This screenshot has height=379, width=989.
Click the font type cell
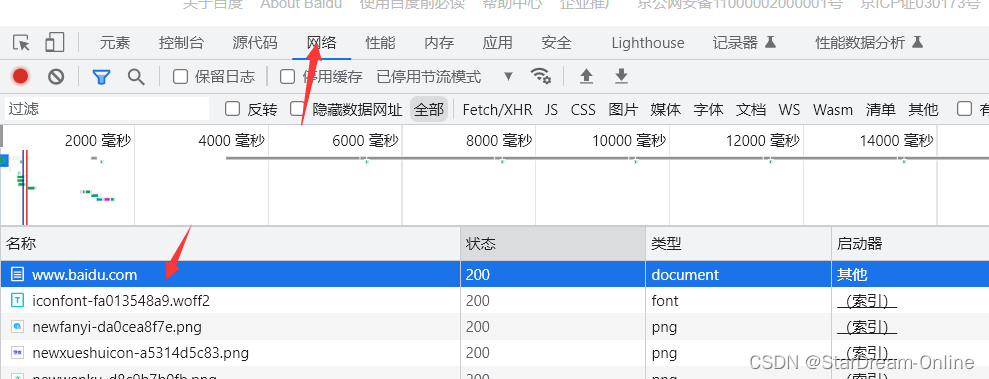point(739,301)
